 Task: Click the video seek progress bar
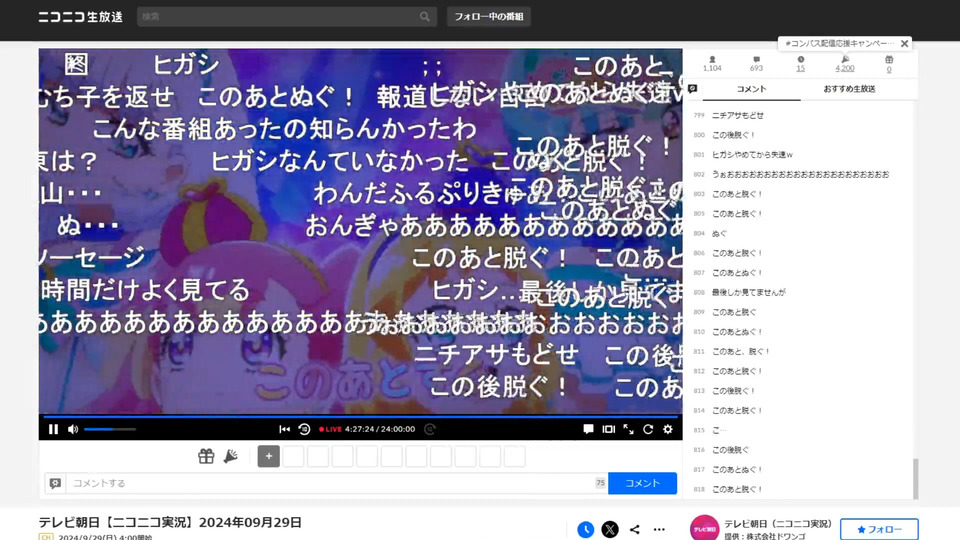pos(361,416)
